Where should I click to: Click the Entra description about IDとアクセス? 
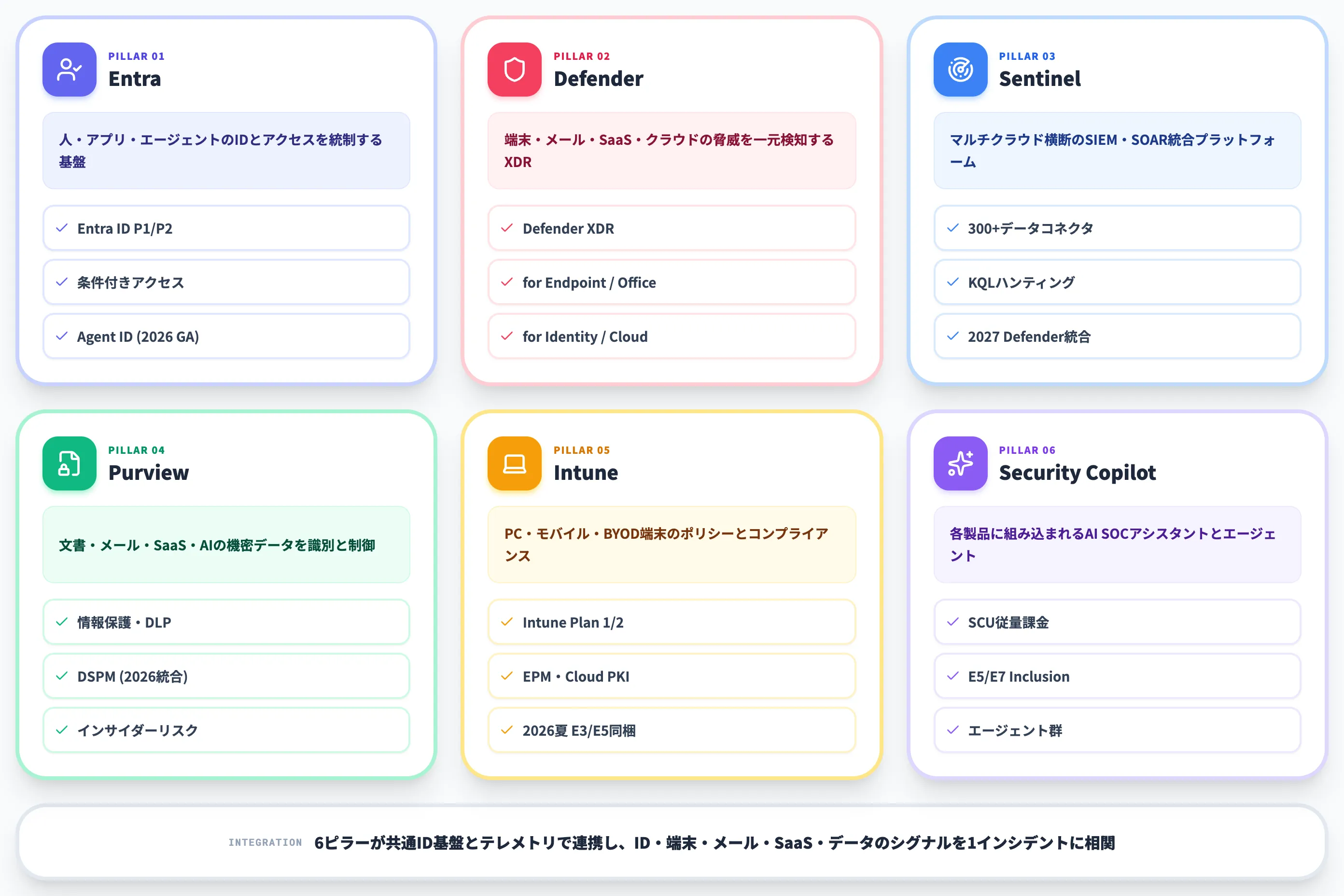coord(226,151)
